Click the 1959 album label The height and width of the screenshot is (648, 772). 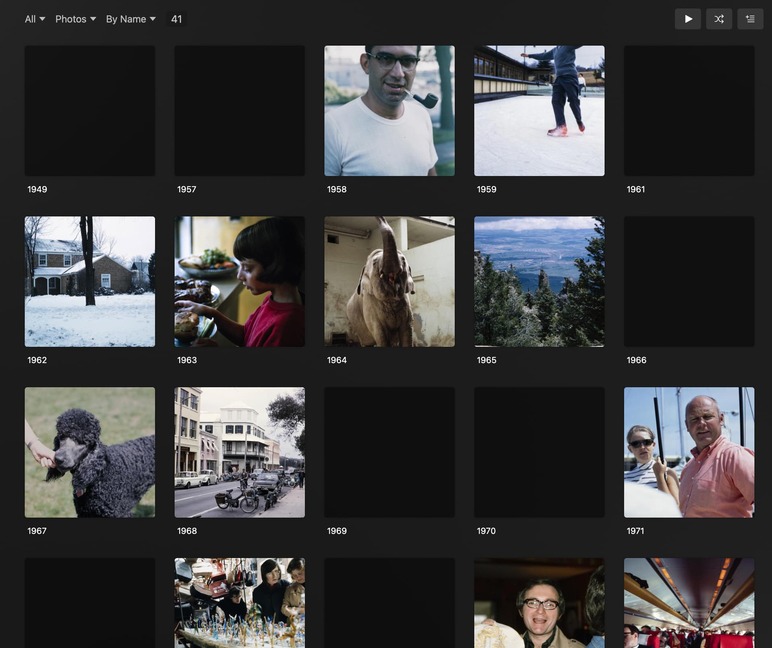point(486,189)
